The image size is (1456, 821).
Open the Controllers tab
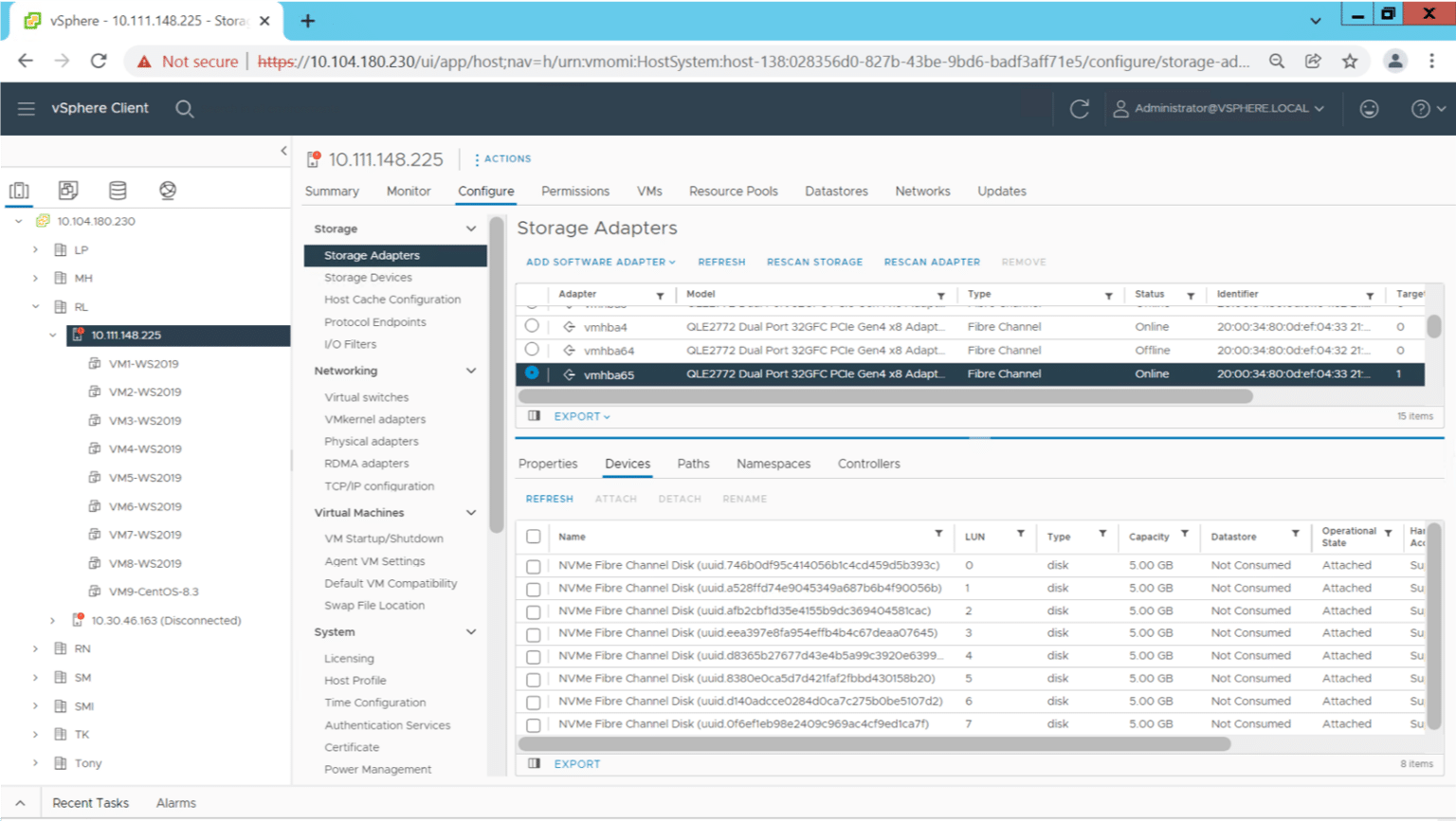868,464
